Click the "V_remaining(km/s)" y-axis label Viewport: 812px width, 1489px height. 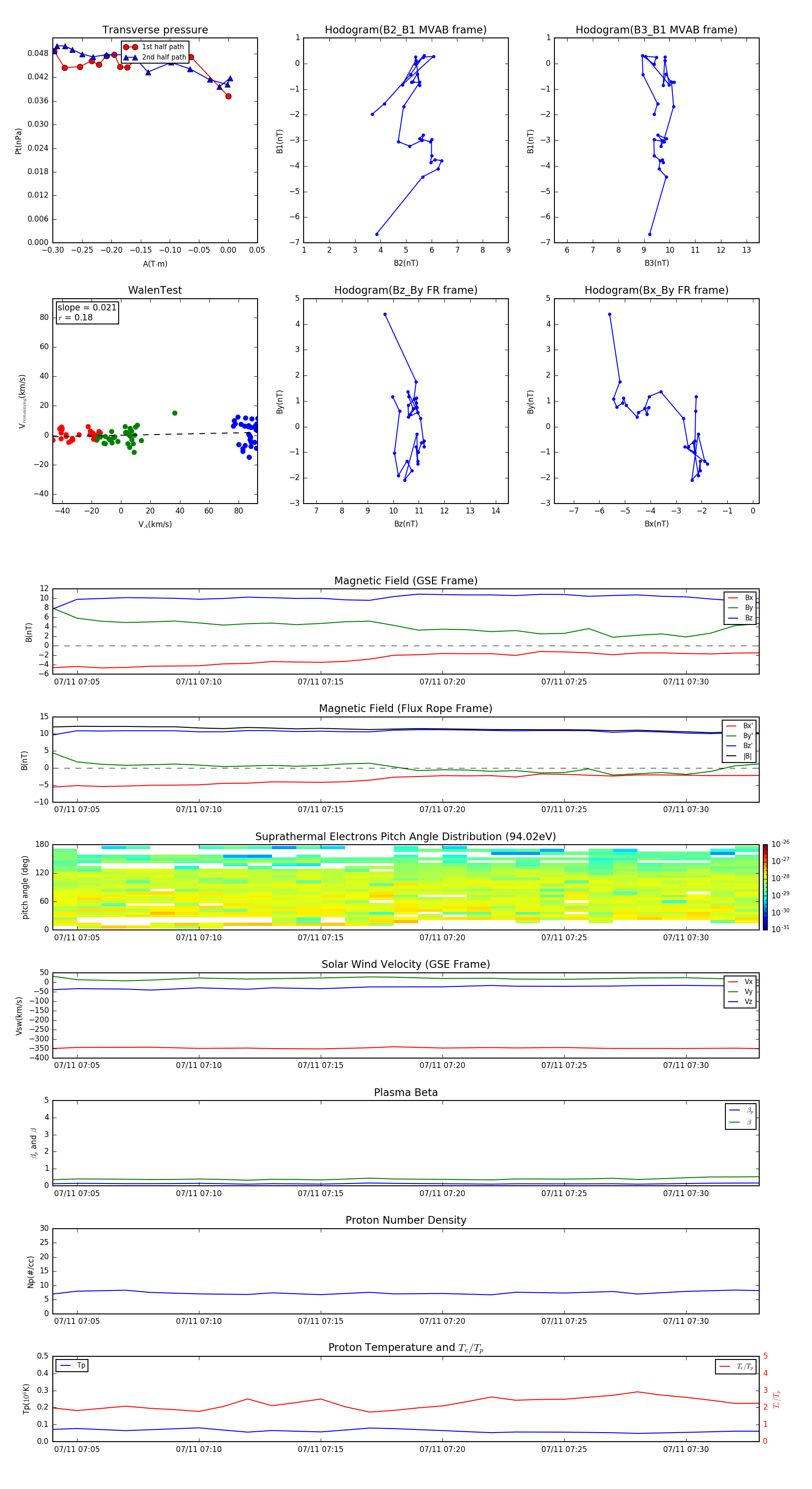point(22,401)
